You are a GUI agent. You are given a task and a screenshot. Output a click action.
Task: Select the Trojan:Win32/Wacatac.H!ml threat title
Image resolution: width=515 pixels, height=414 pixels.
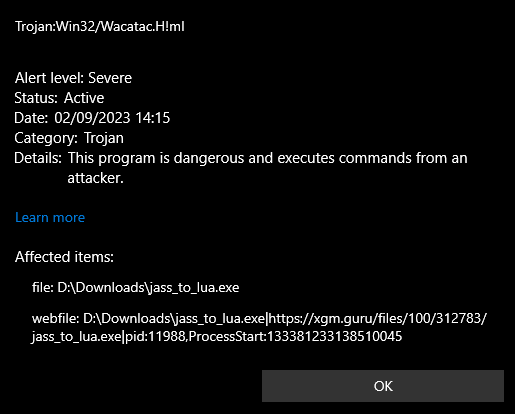(x=100, y=26)
